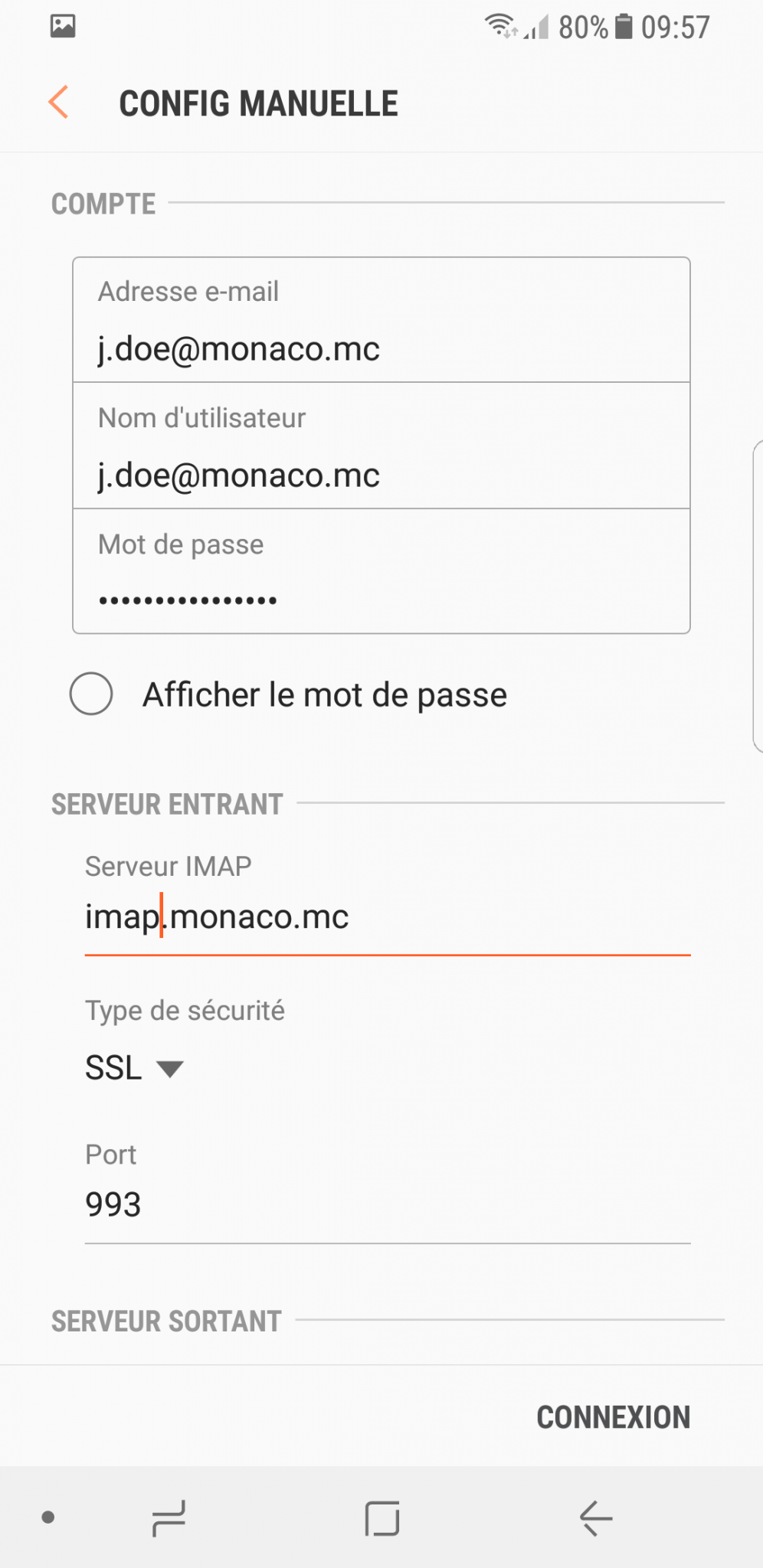Open the Type de sécurité SSL dropdown
Viewport: 763px width, 1568px height.
[136, 1067]
